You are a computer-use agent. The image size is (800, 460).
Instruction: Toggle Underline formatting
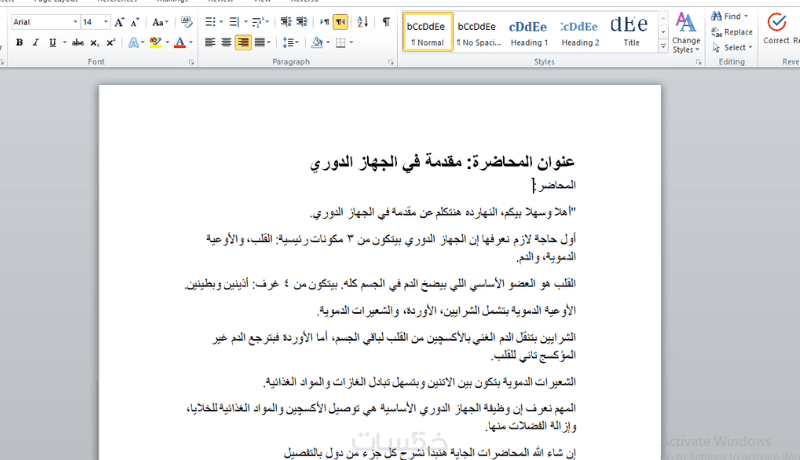pos(53,43)
